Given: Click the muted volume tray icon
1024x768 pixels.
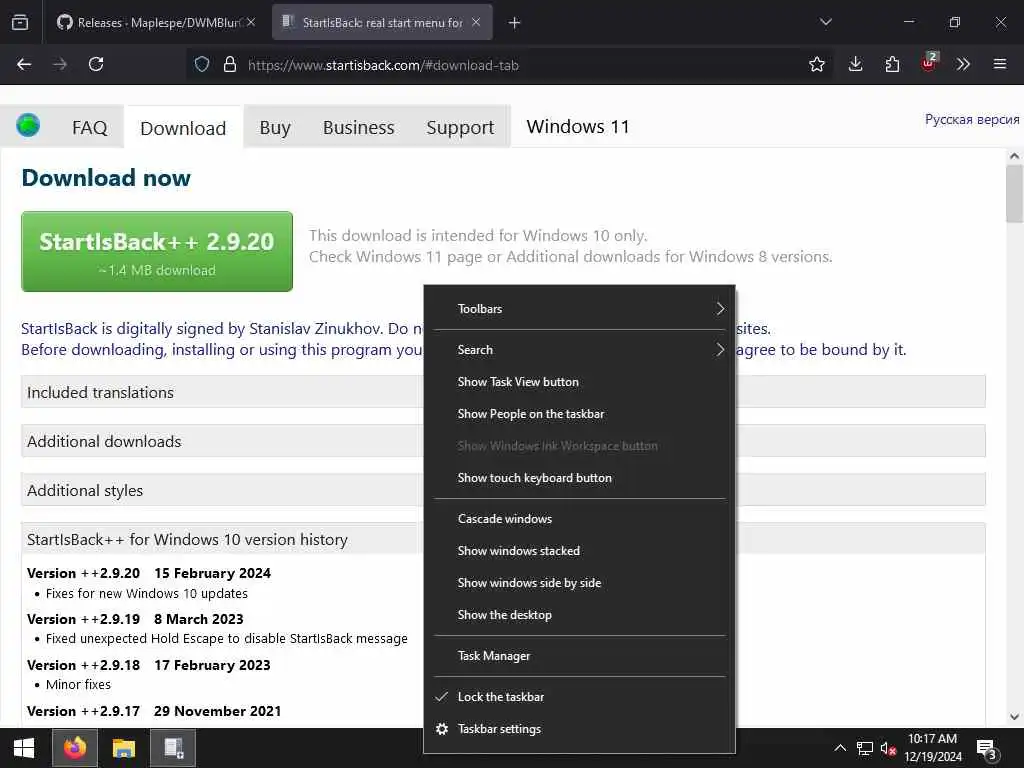Looking at the screenshot, I should point(888,748).
